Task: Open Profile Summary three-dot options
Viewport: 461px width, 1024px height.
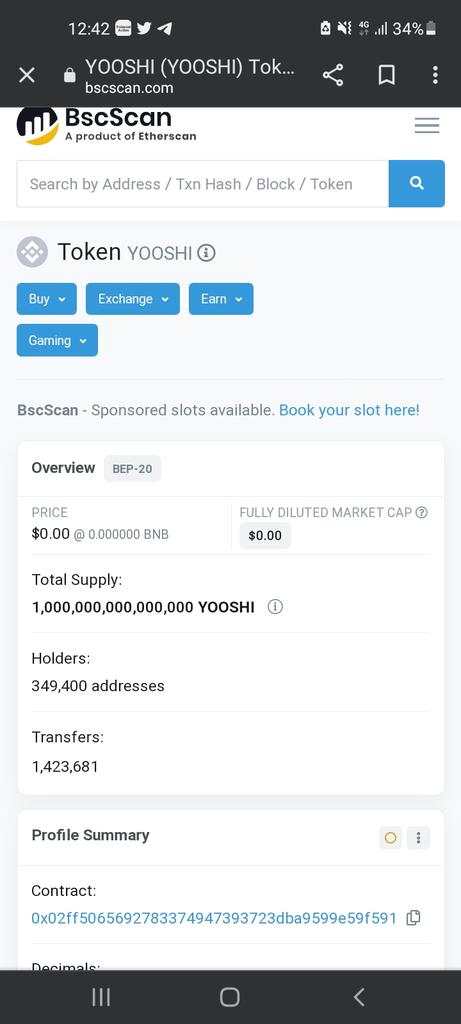Action: pyautogui.click(x=419, y=837)
